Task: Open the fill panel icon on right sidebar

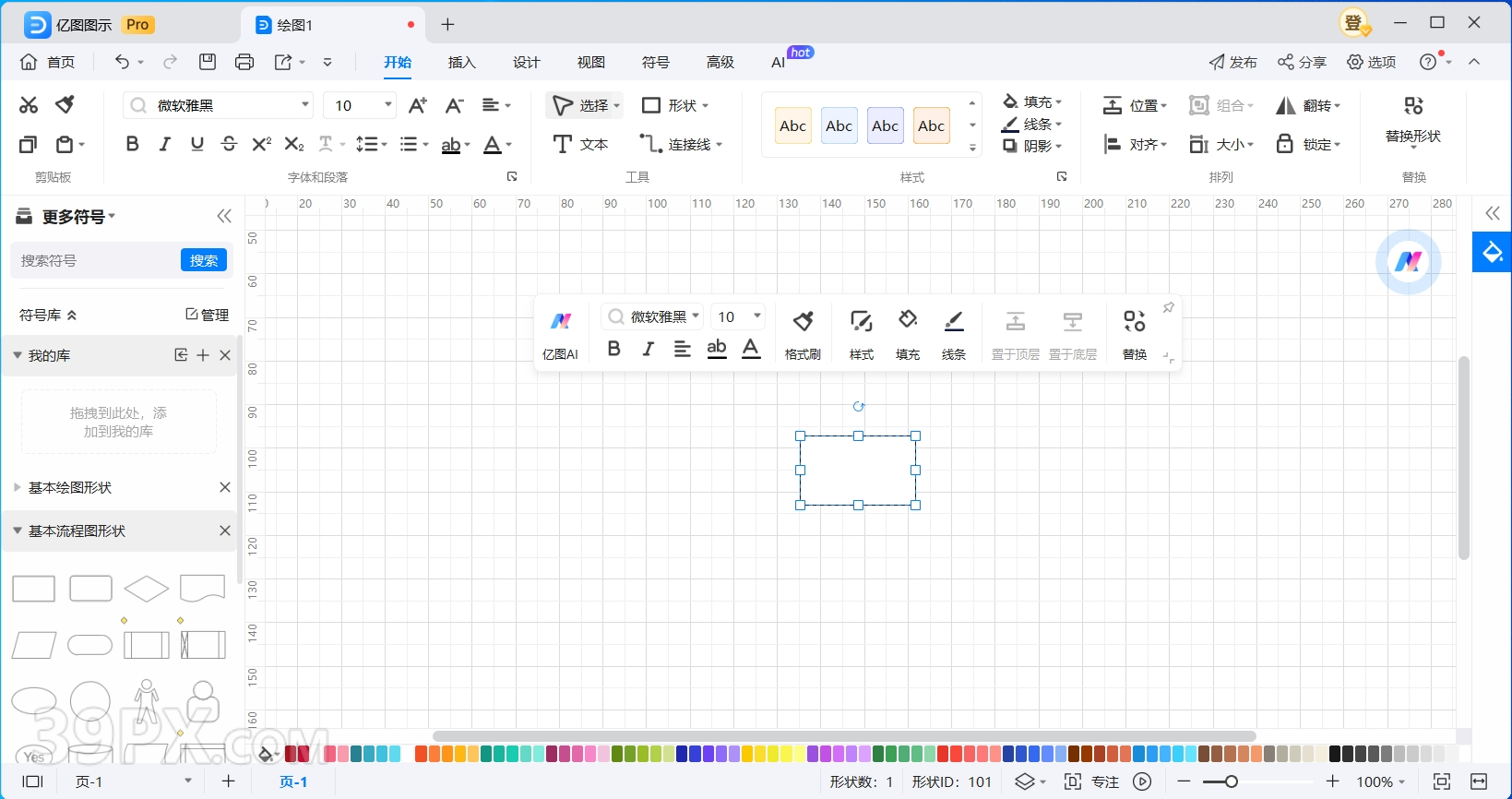Action: [1492, 252]
